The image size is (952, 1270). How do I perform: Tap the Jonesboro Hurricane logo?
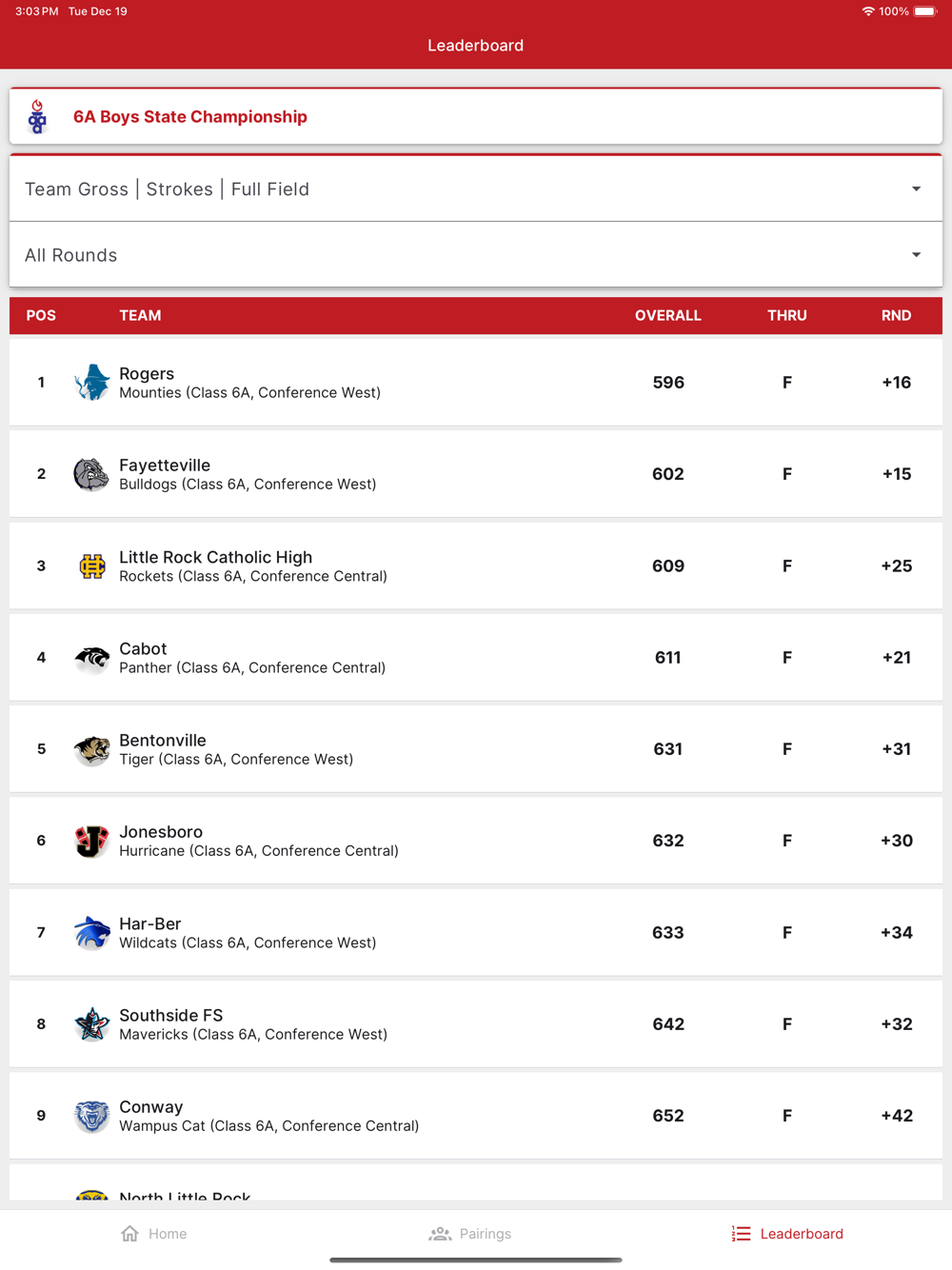tap(91, 842)
